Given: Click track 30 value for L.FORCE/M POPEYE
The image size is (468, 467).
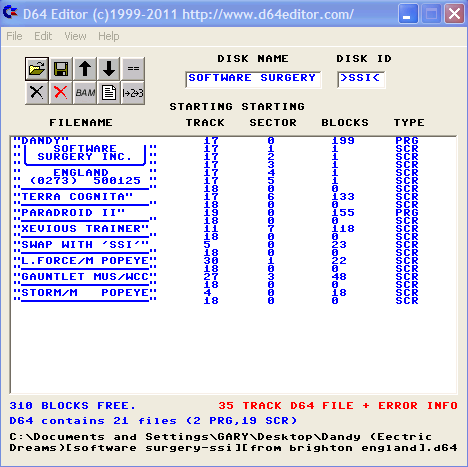Looking at the screenshot, I should tap(211, 260).
